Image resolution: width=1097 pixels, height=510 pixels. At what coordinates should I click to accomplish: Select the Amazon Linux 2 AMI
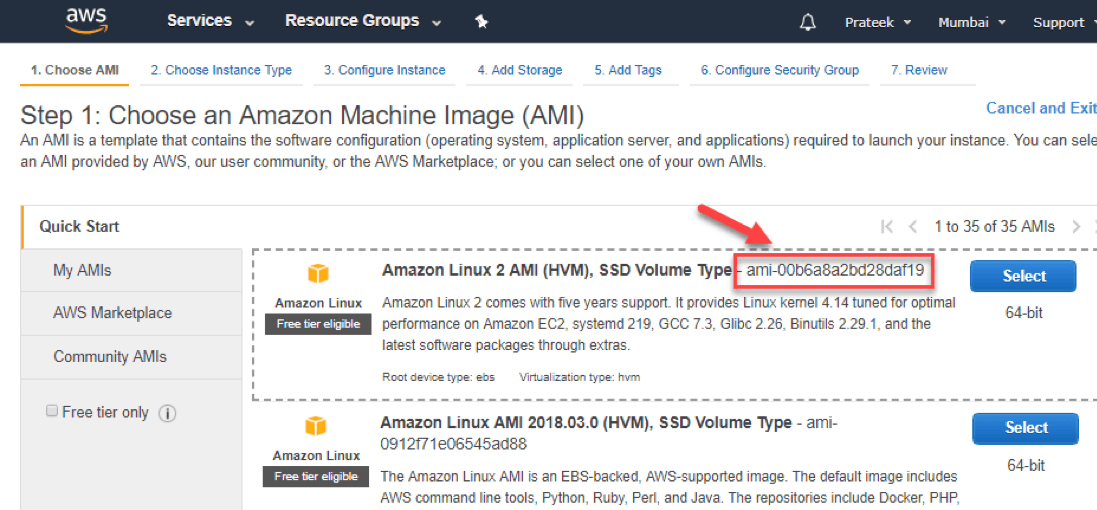pos(1022,276)
